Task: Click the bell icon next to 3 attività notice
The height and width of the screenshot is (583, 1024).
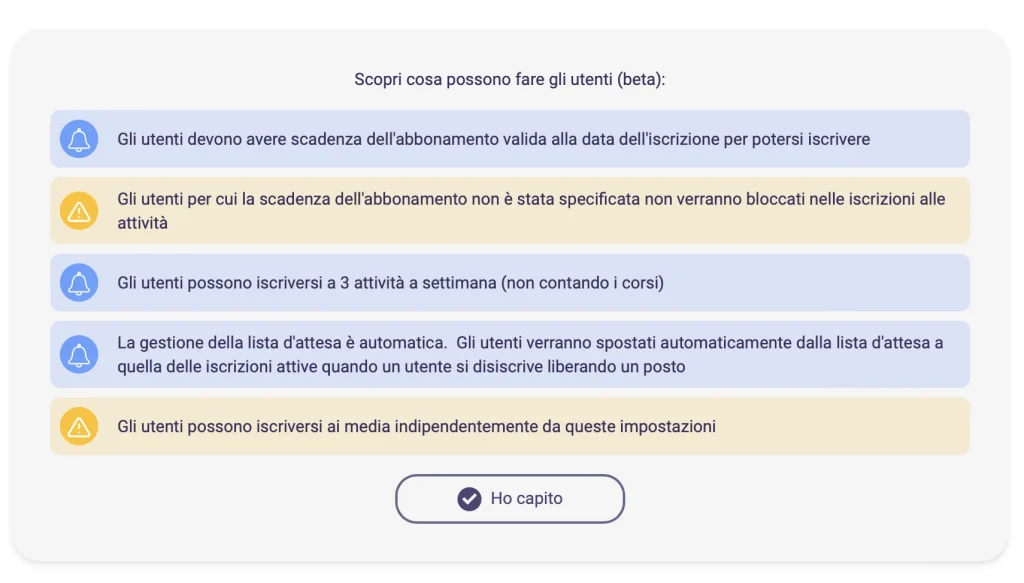Action: click(x=79, y=283)
